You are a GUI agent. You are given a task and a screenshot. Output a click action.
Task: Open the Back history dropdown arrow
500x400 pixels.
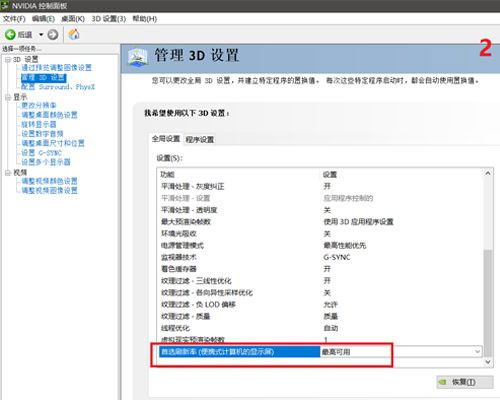click(41, 34)
